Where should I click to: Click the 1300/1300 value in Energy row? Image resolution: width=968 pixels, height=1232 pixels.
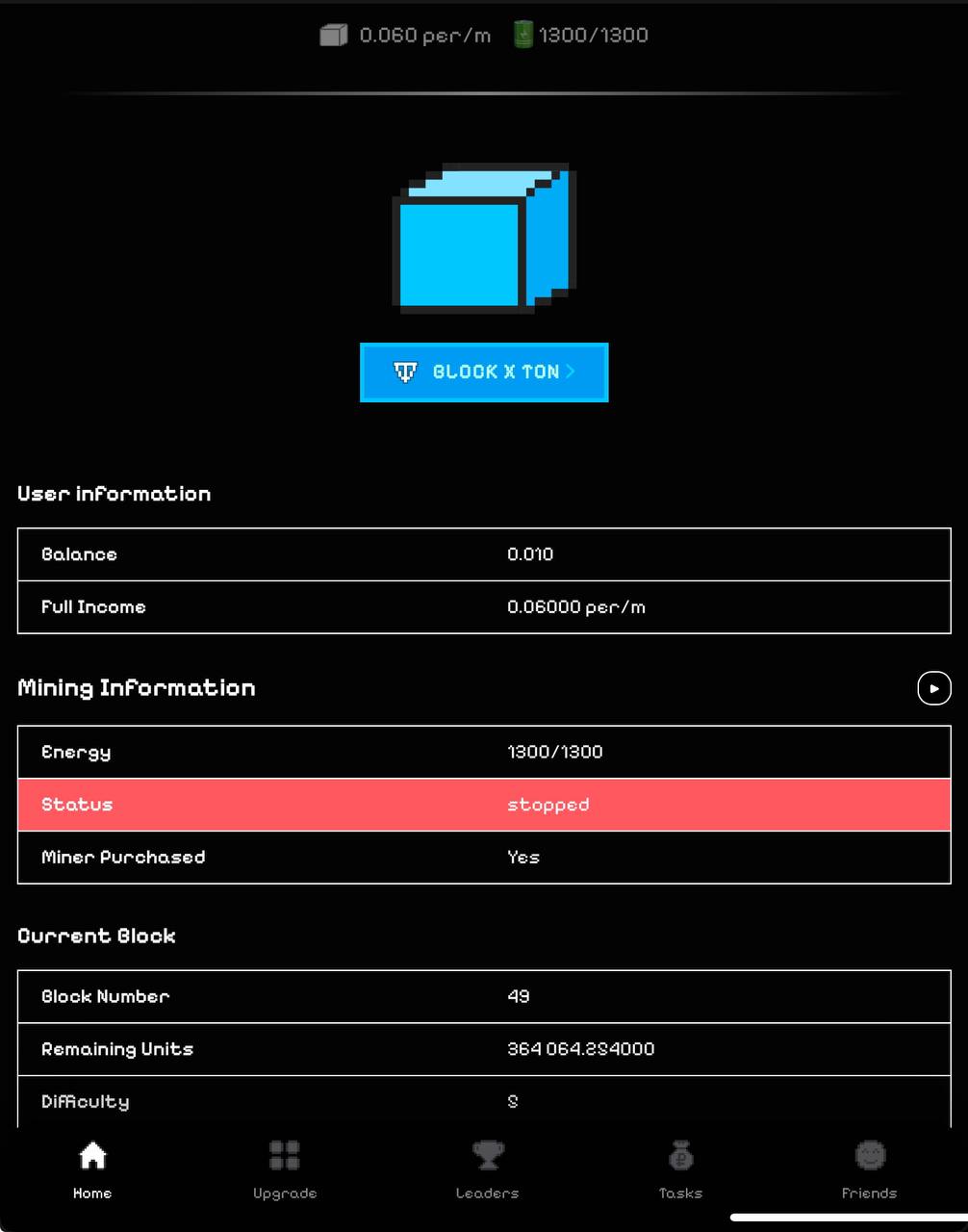[x=555, y=752]
